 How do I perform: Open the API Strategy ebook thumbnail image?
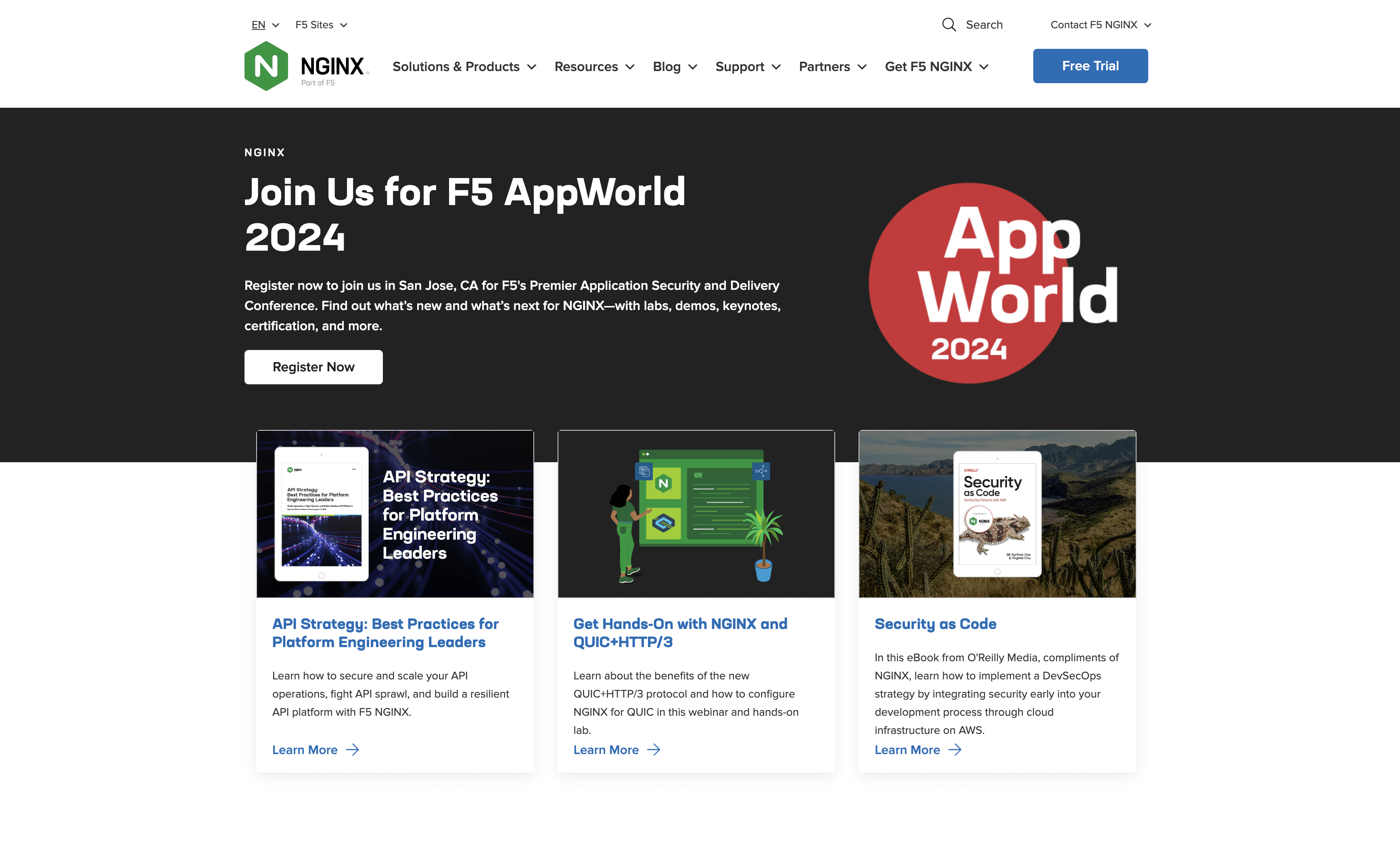(x=395, y=513)
